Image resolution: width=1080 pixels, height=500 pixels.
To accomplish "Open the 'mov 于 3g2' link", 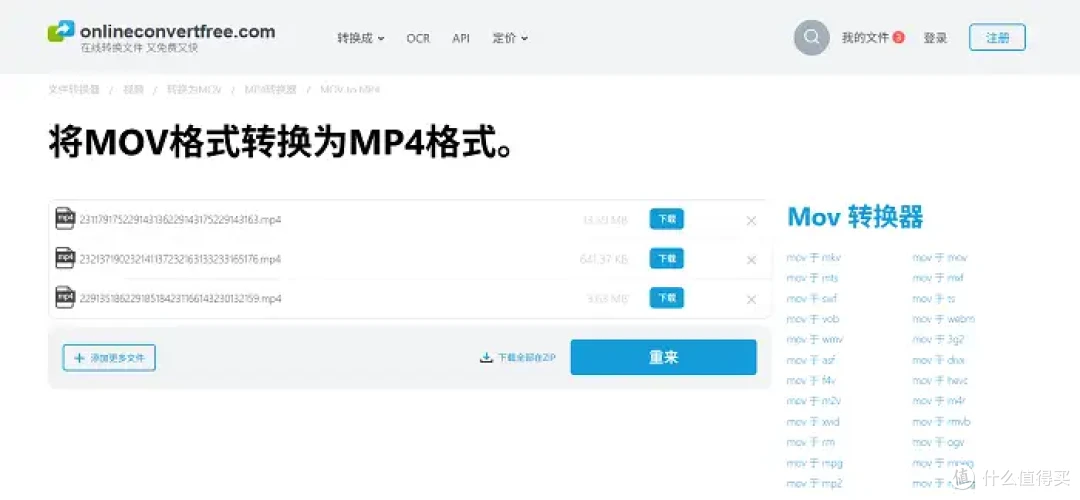I will [937, 340].
